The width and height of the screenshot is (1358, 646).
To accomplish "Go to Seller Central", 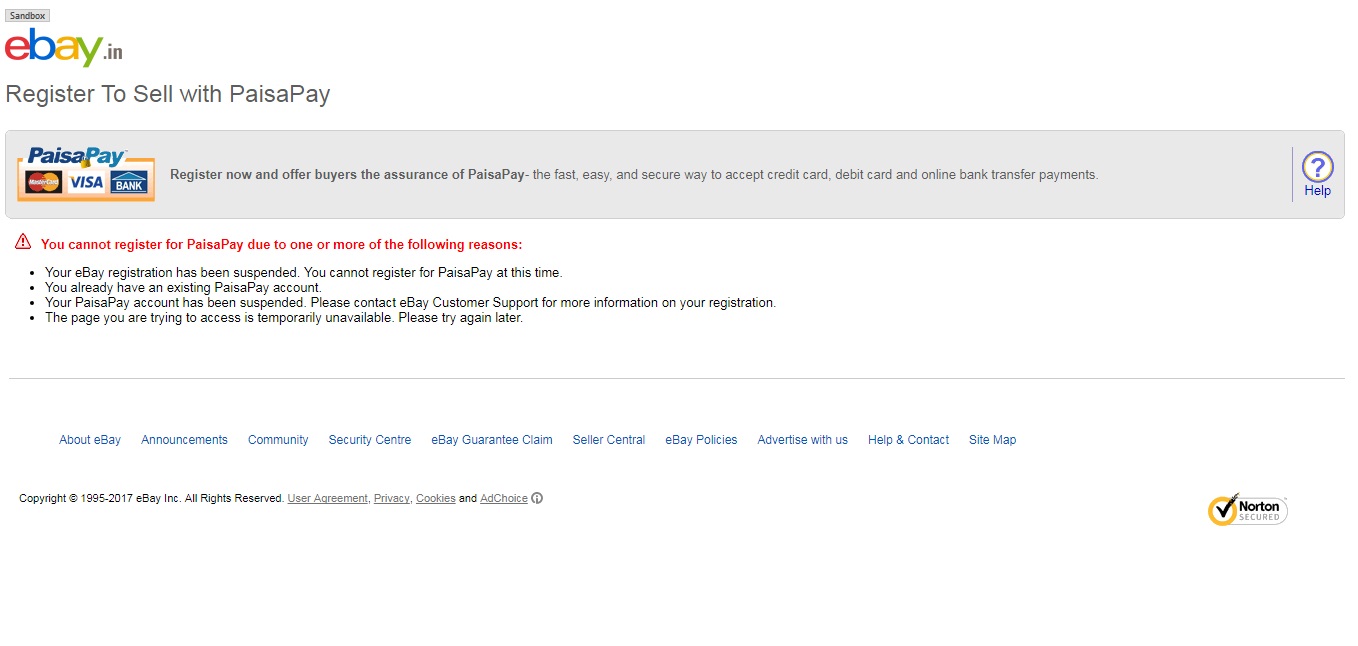I will point(609,440).
